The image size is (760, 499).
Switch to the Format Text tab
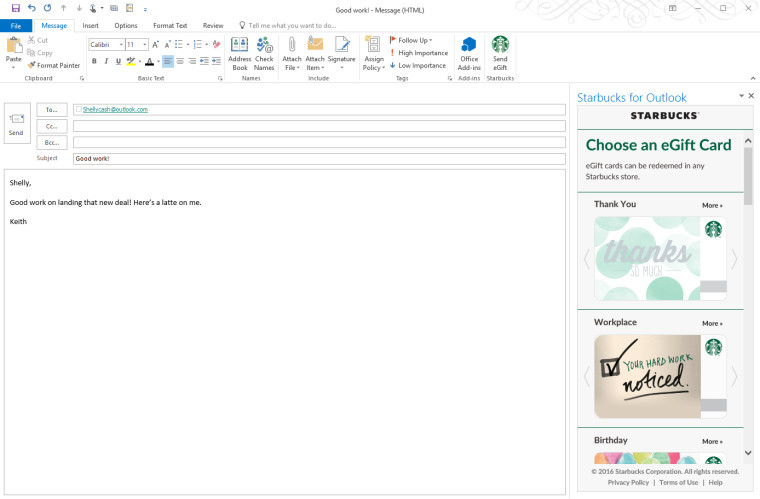[x=170, y=26]
